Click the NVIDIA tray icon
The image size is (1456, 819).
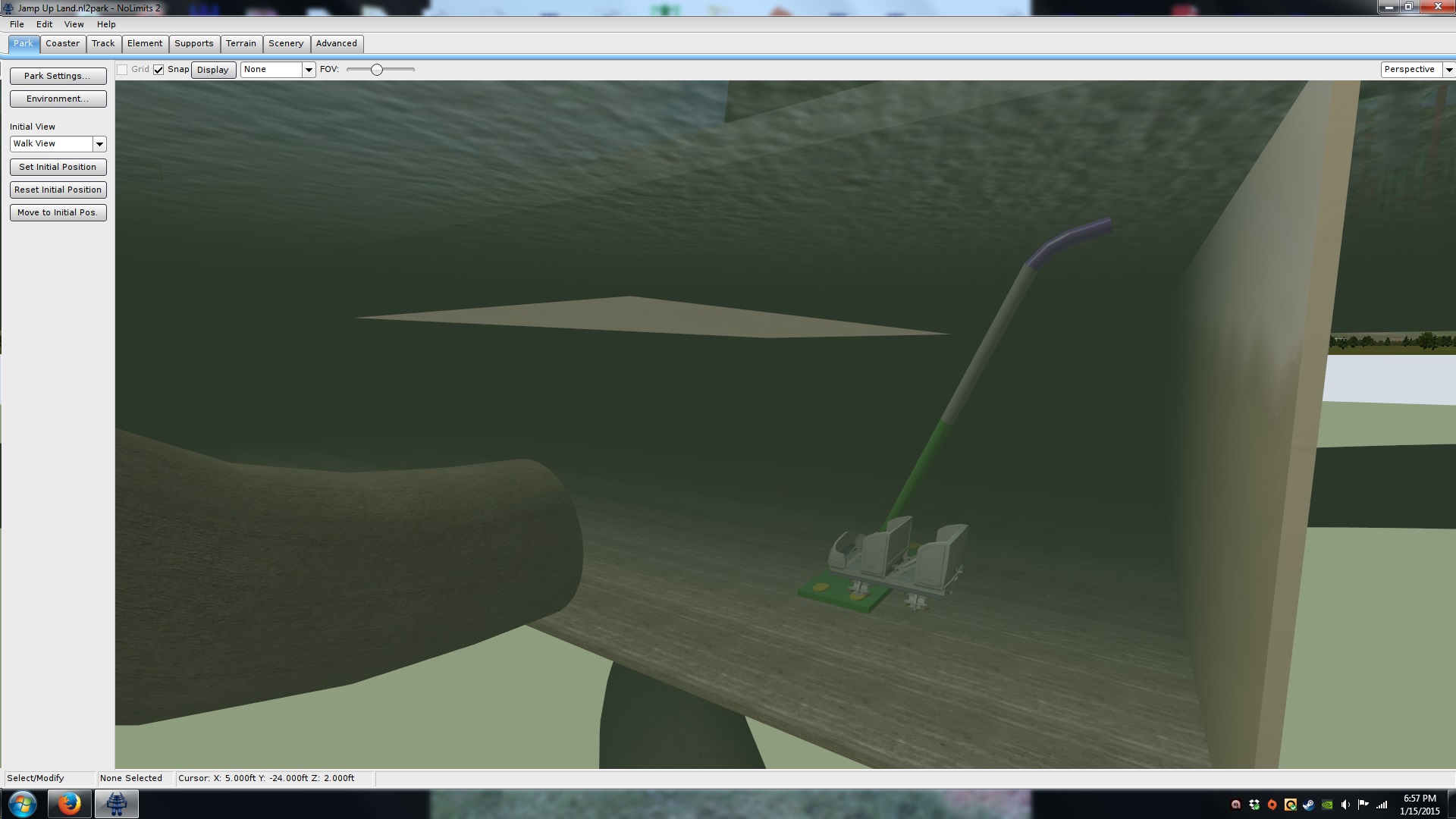(1327, 805)
